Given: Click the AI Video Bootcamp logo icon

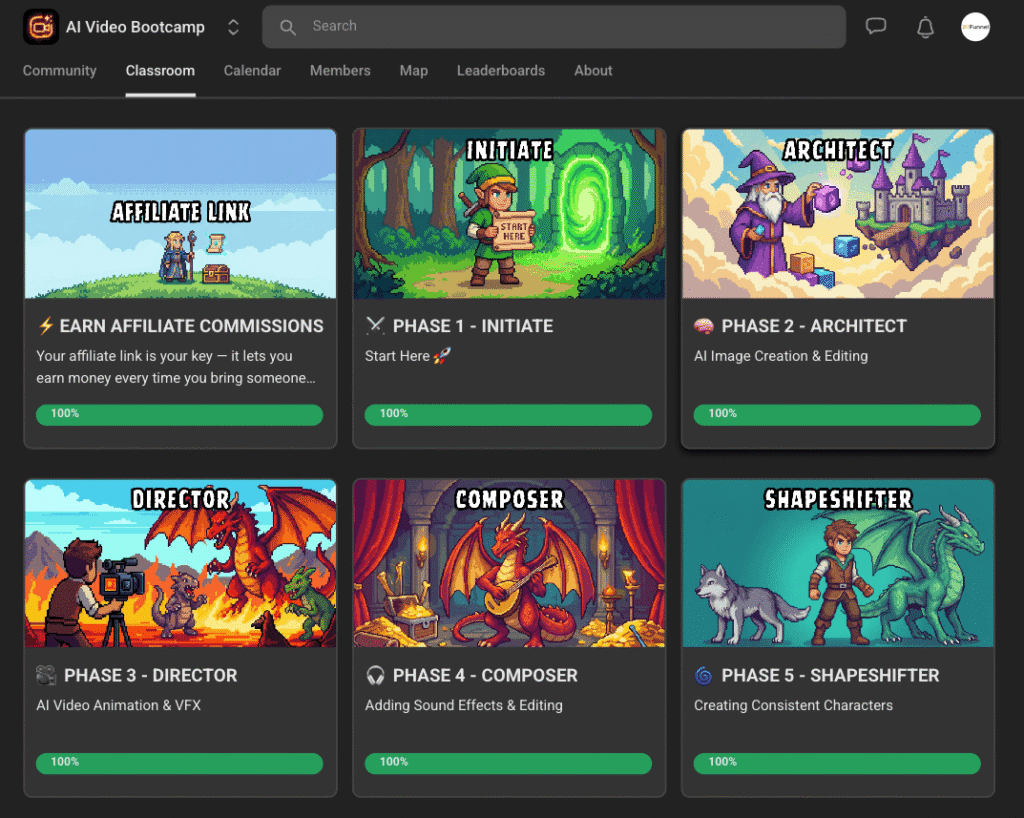Looking at the screenshot, I should coord(41,27).
